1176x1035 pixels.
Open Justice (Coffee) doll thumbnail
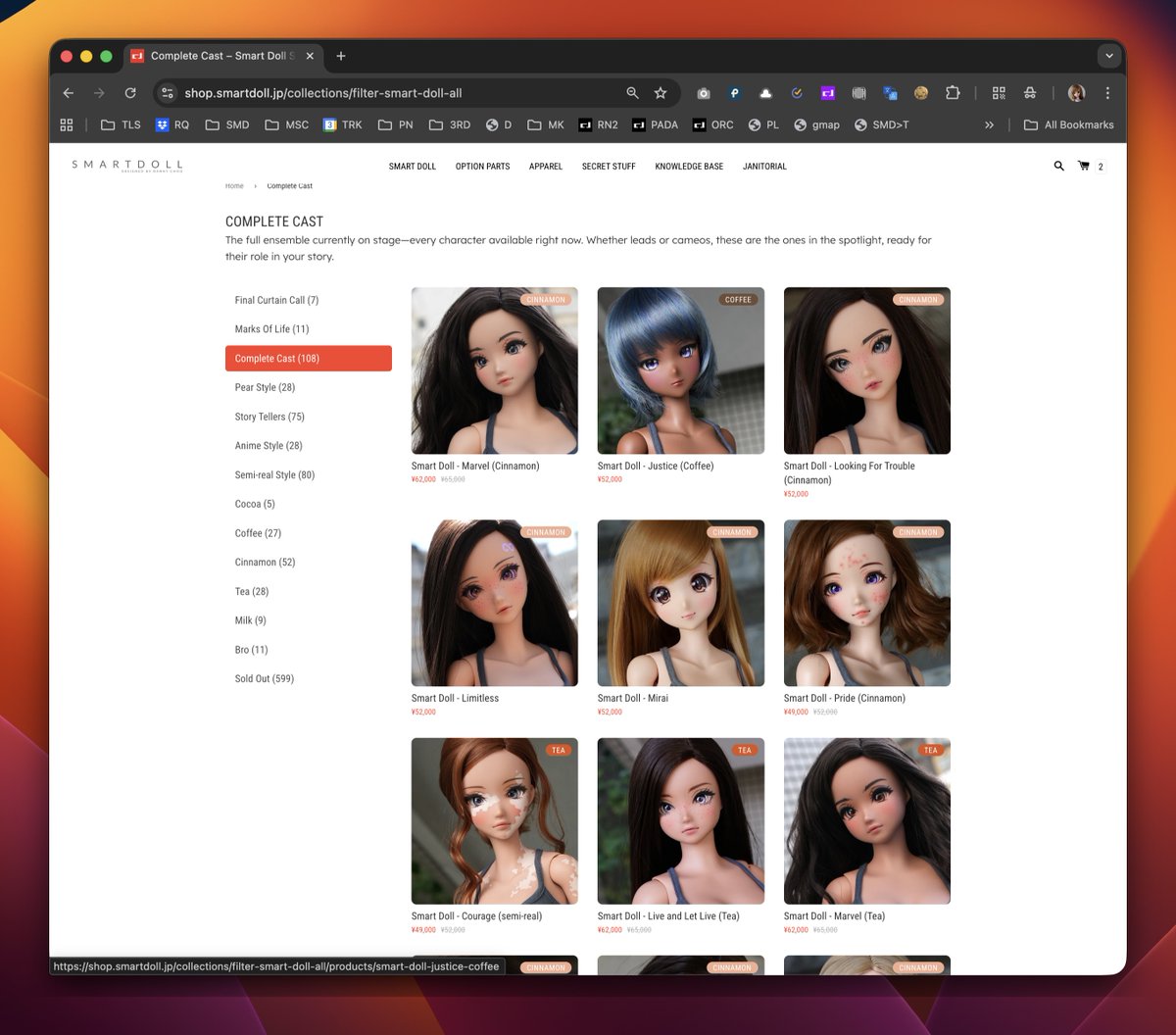tap(681, 370)
